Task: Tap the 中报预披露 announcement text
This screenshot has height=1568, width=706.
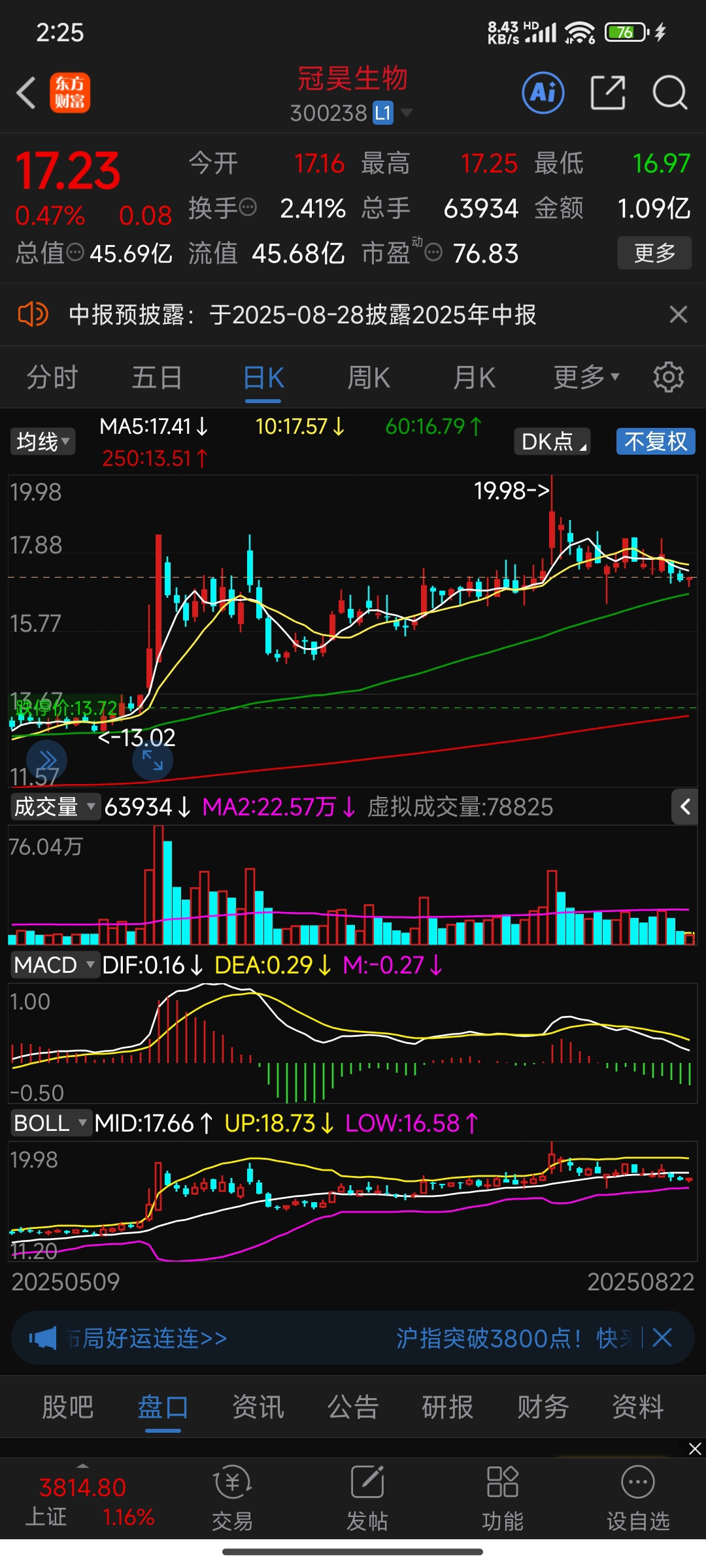Action: pyautogui.click(x=303, y=314)
